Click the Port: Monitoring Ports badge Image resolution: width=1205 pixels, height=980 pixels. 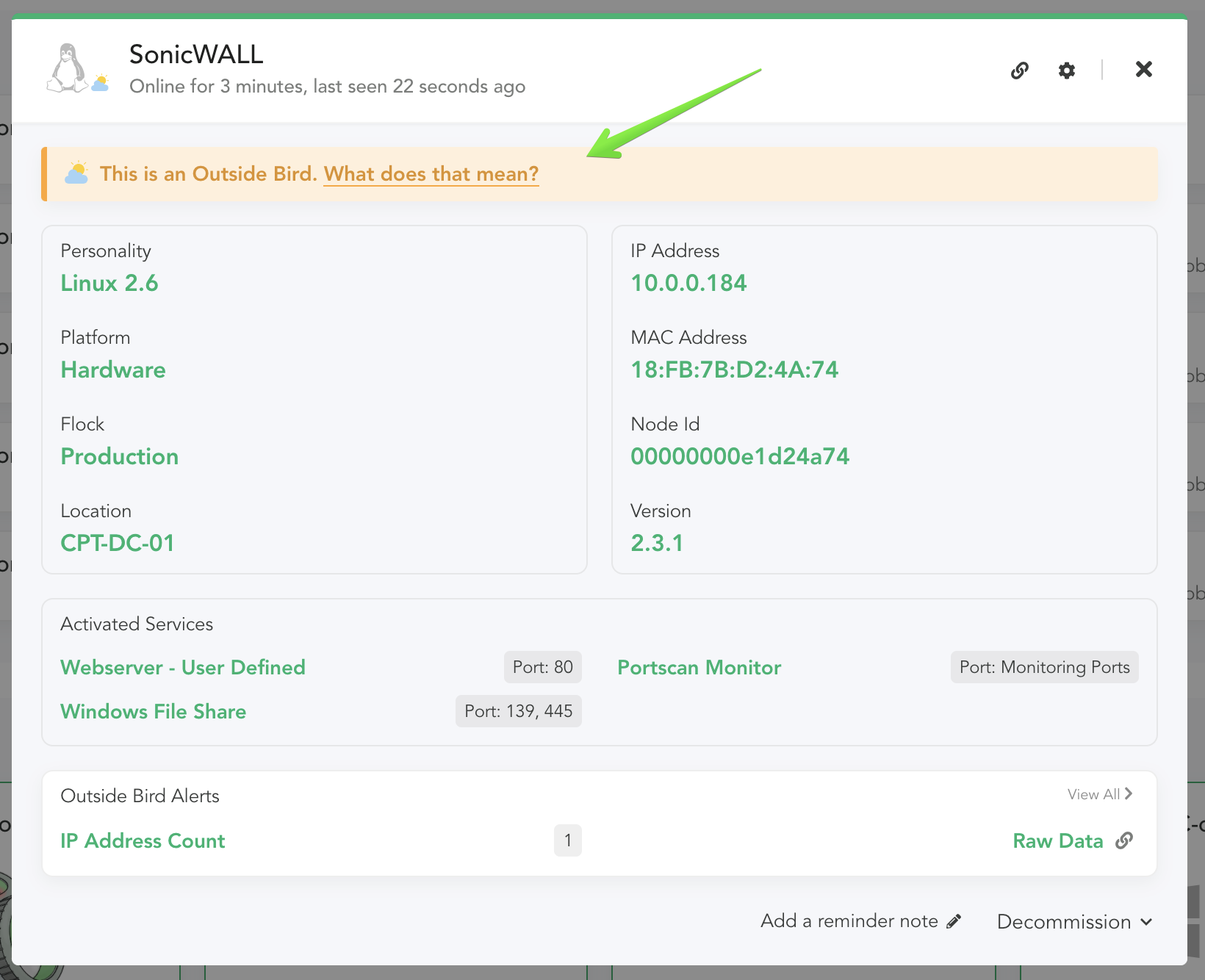click(x=1045, y=667)
